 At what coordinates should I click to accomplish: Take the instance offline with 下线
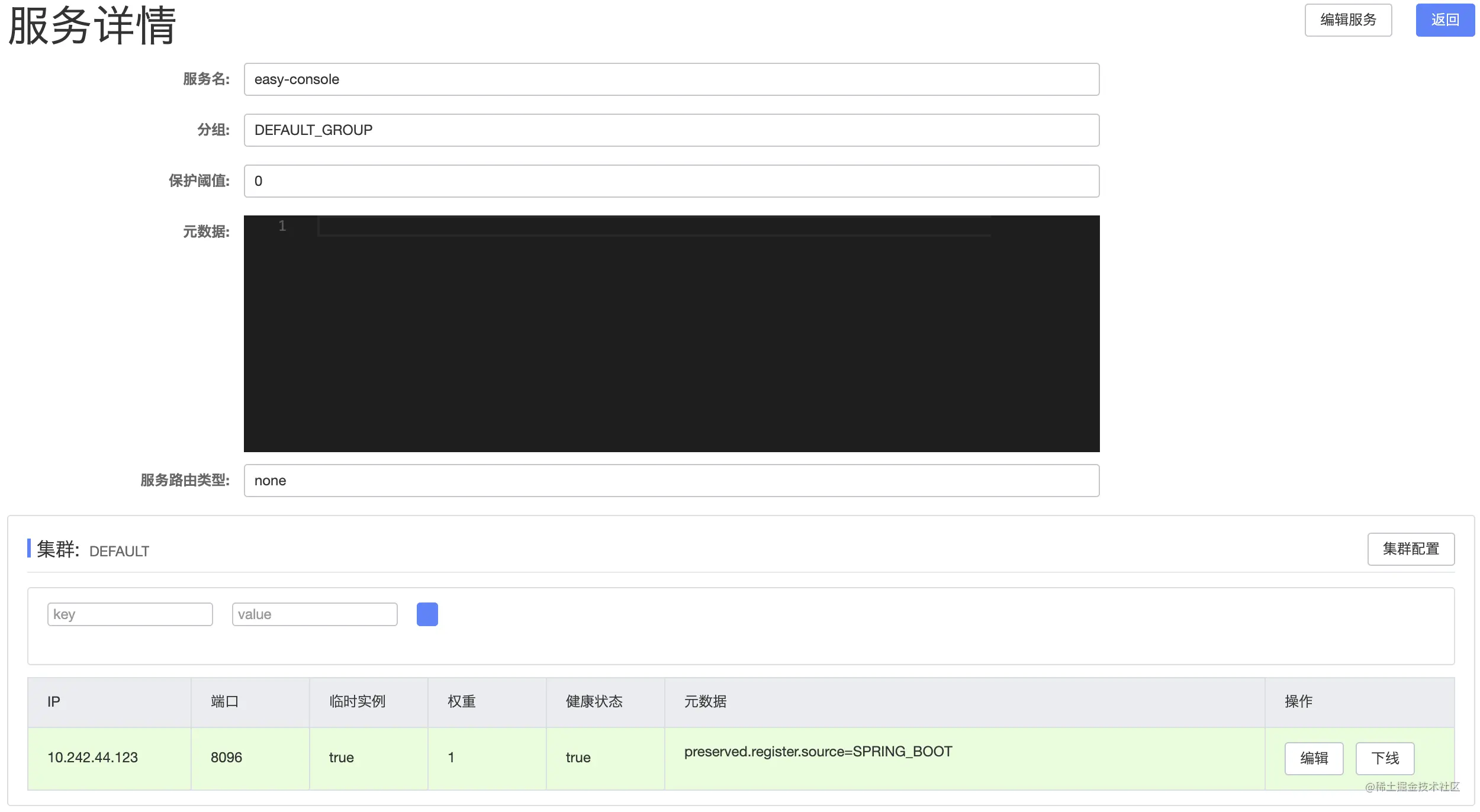click(x=1385, y=758)
